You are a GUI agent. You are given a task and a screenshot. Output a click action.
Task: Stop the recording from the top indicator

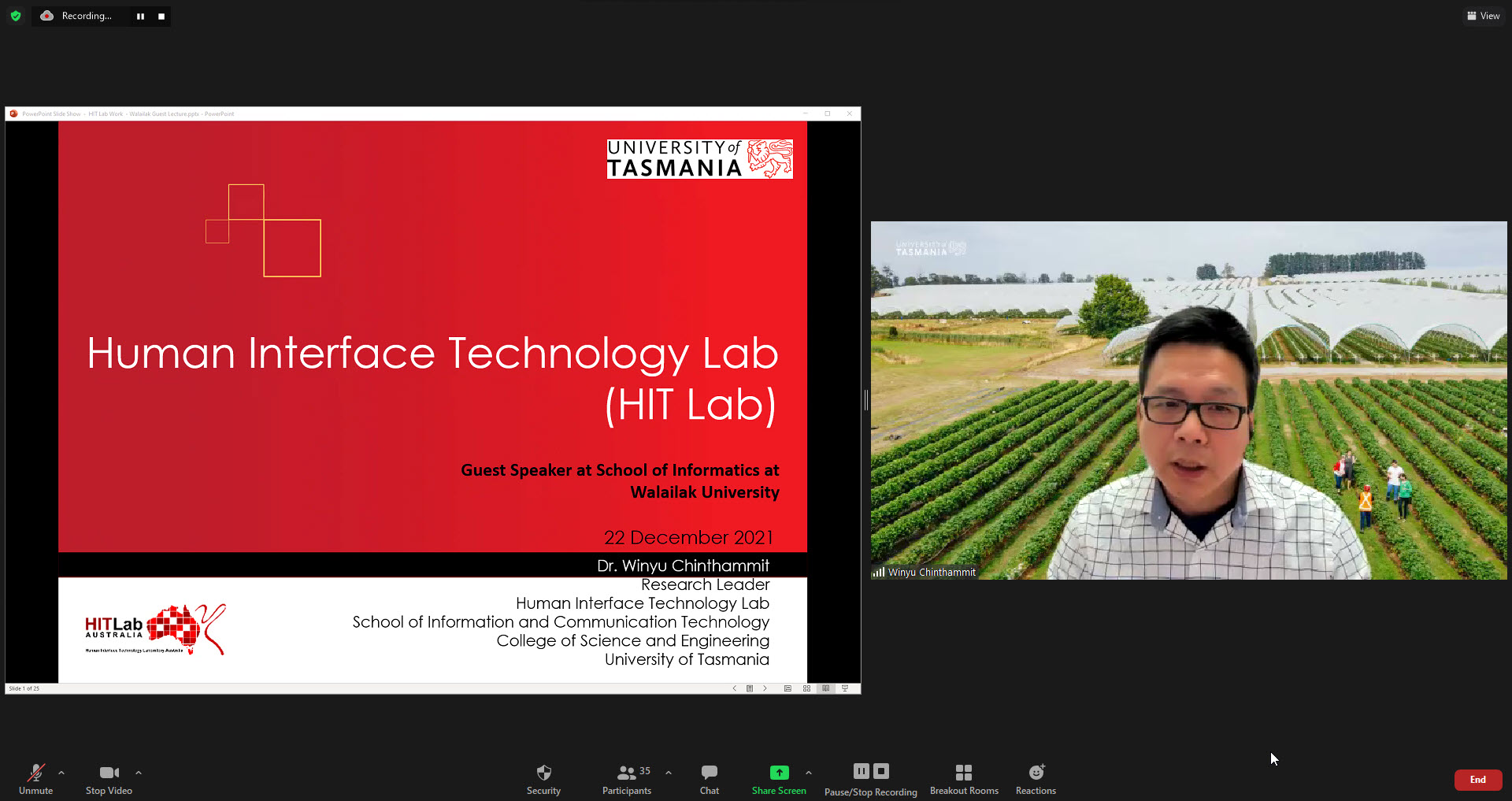[161, 17]
